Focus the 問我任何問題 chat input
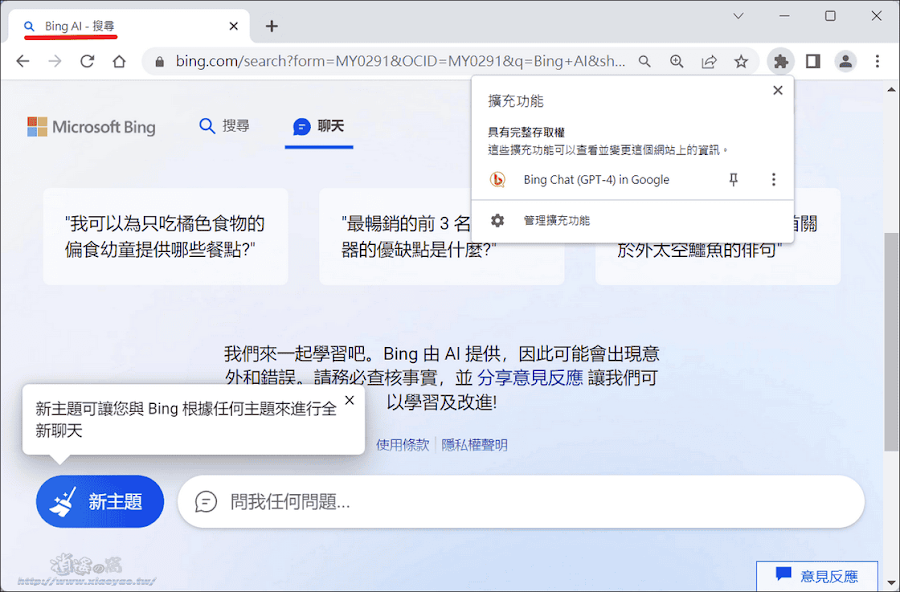The image size is (900, 592). point(521,501)
